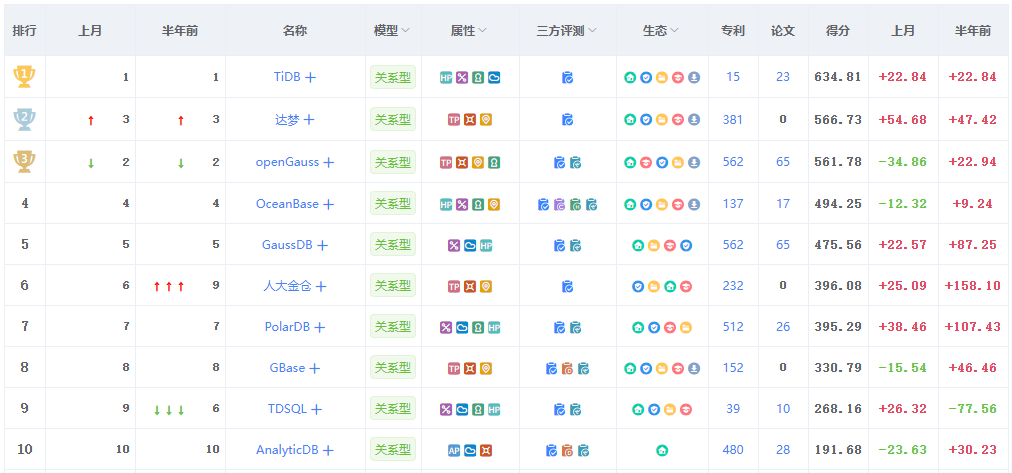Open the GaussDB database link
Screen dimensions: 1012x473
click(x=287, y=245)
